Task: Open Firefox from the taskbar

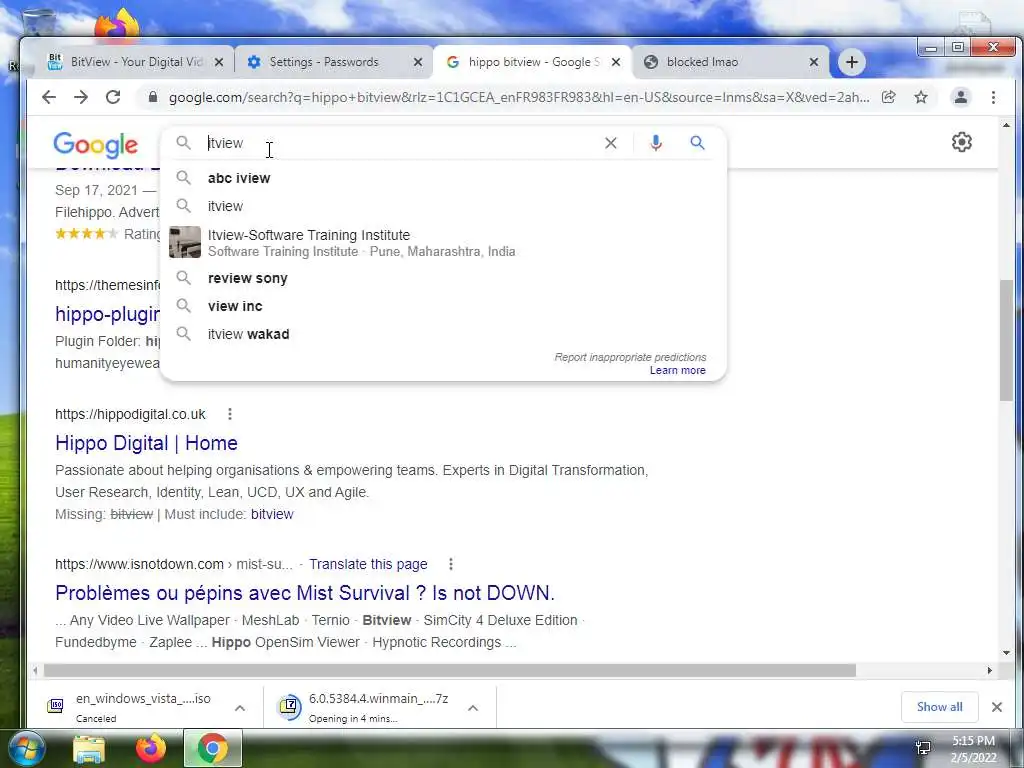Action: point(151,748)
